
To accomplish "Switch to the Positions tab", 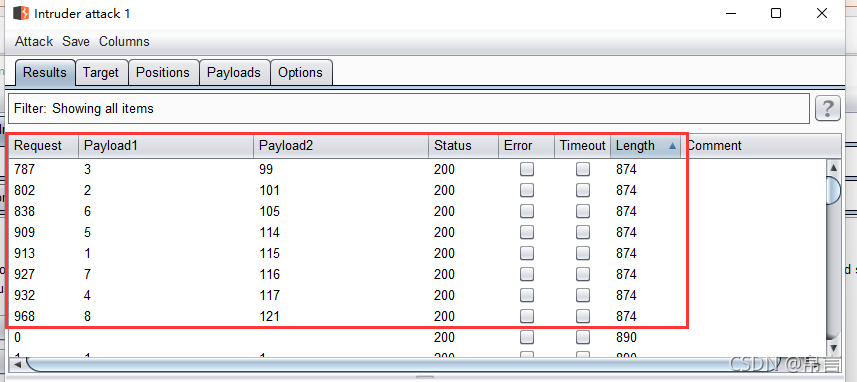I will 163,73.
